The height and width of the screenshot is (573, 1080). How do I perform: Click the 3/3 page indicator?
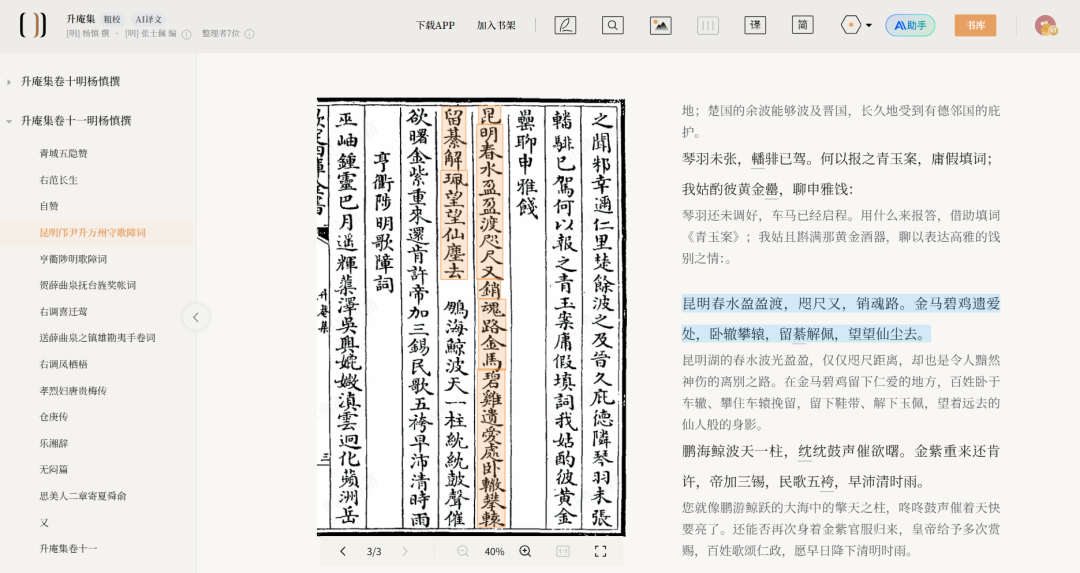(x=374, y=552)
